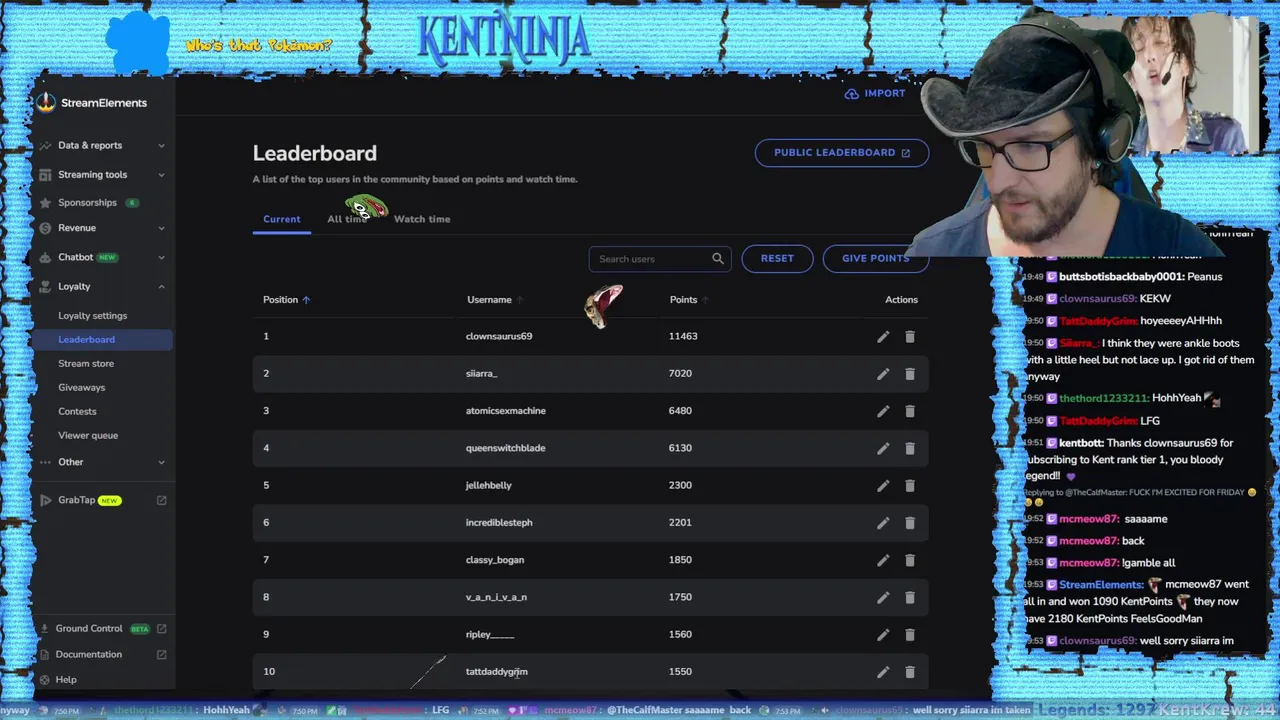Switch to All time tab
Screen dimensions: 1280x720
(x=347, y=219)
